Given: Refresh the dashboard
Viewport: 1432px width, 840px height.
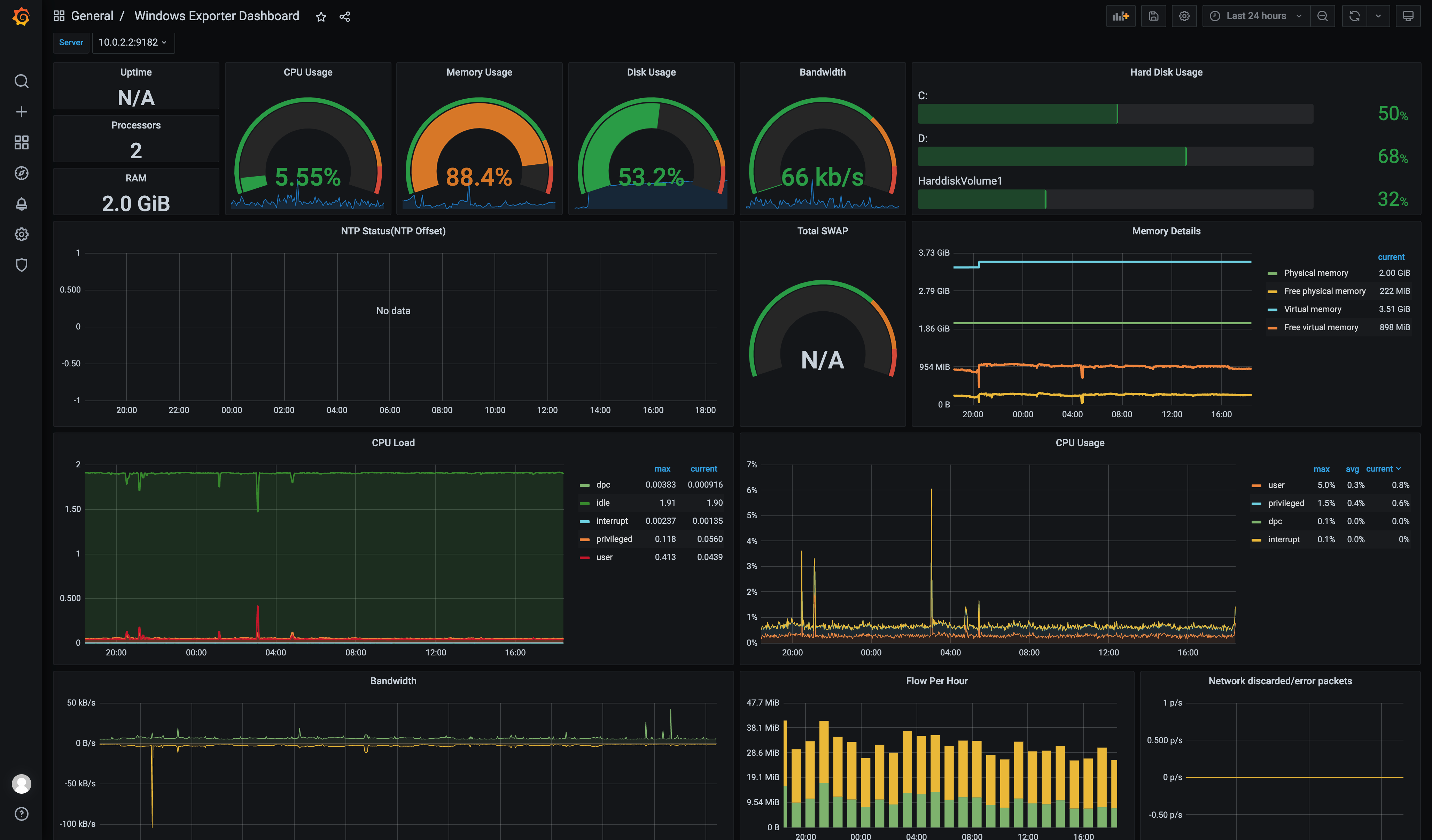Looking at the screenshot, I should pyautogui.click(x=1355, y=16).
